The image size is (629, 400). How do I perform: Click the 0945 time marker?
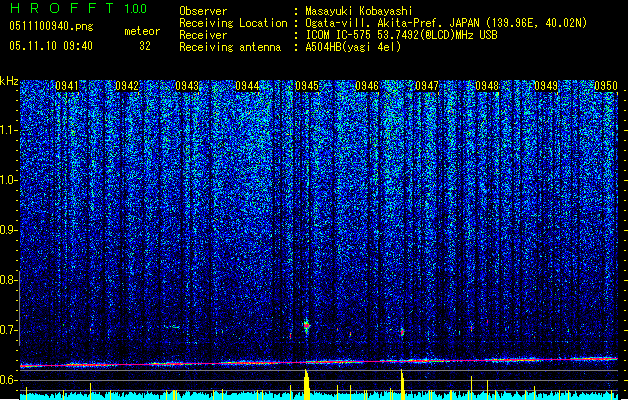pyautogui.click(x=307, y=86)
